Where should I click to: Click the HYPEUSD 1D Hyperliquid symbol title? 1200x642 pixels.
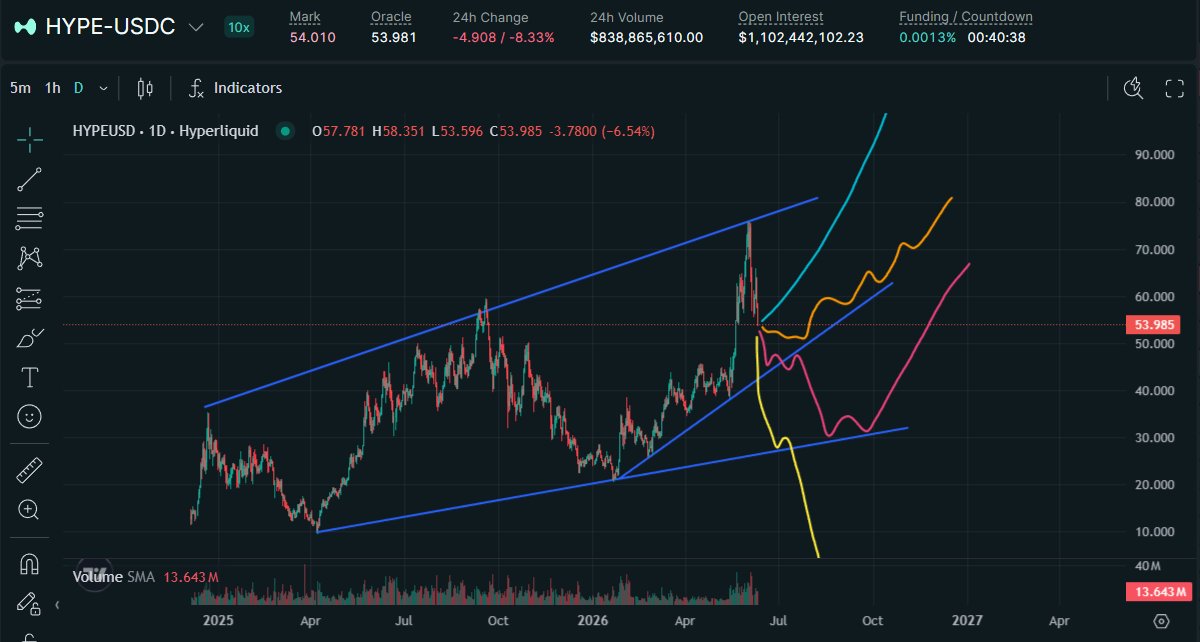(165, 131)
